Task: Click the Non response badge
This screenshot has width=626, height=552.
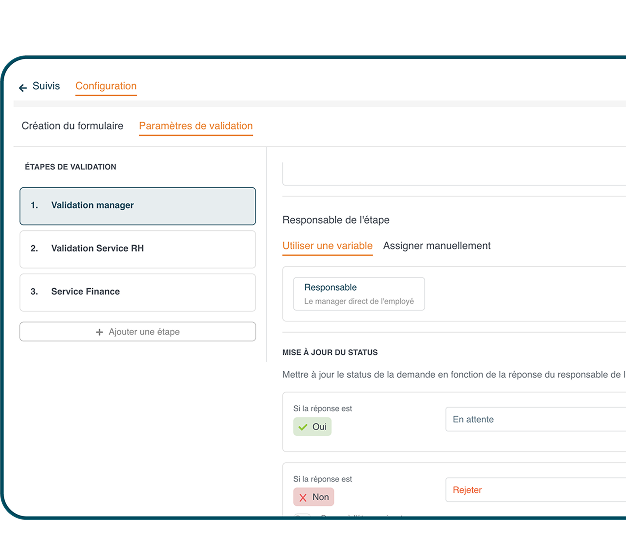Action: click(313, 497)
